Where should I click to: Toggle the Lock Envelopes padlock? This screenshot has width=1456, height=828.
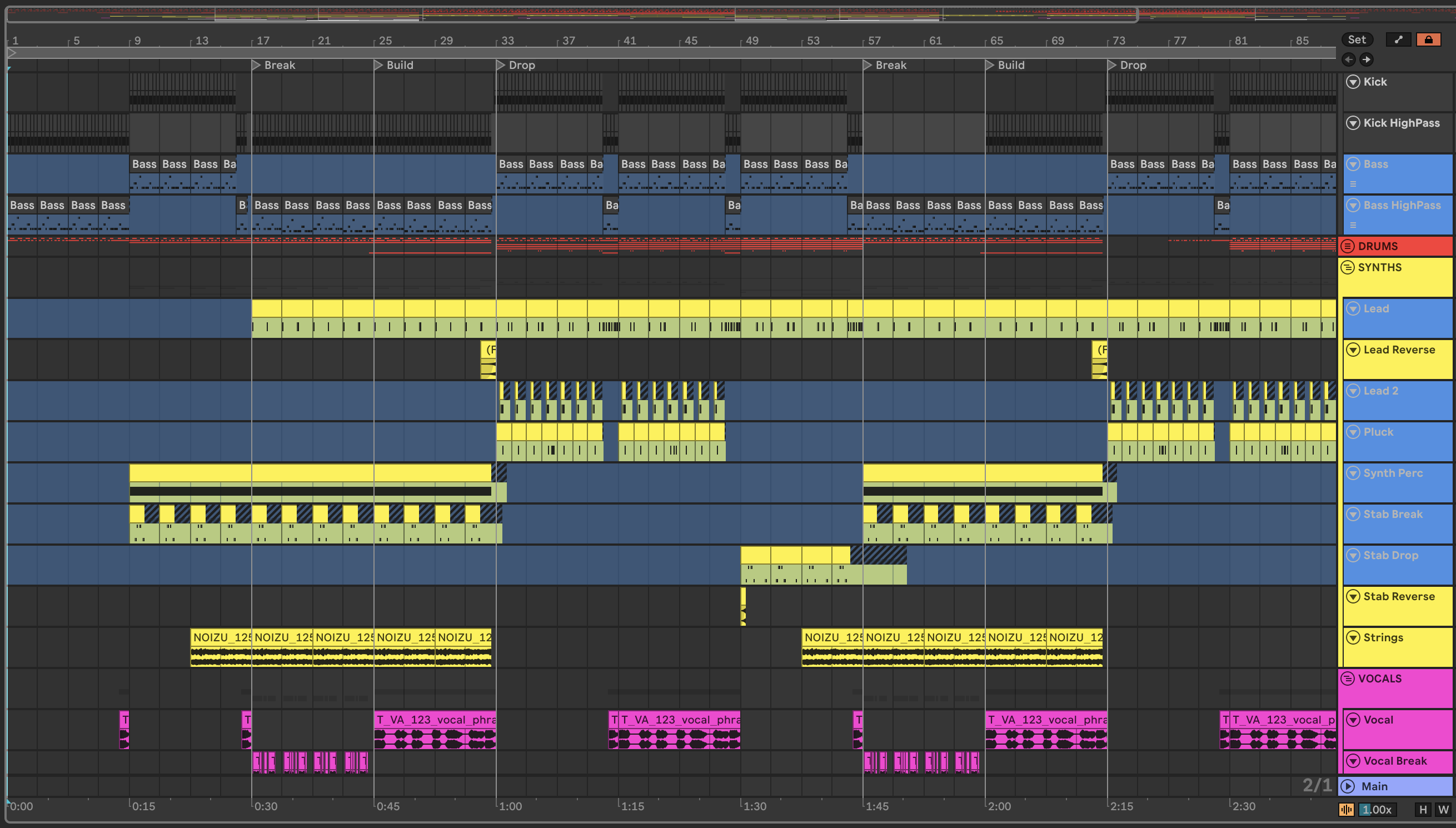[x=1428, y=39]
